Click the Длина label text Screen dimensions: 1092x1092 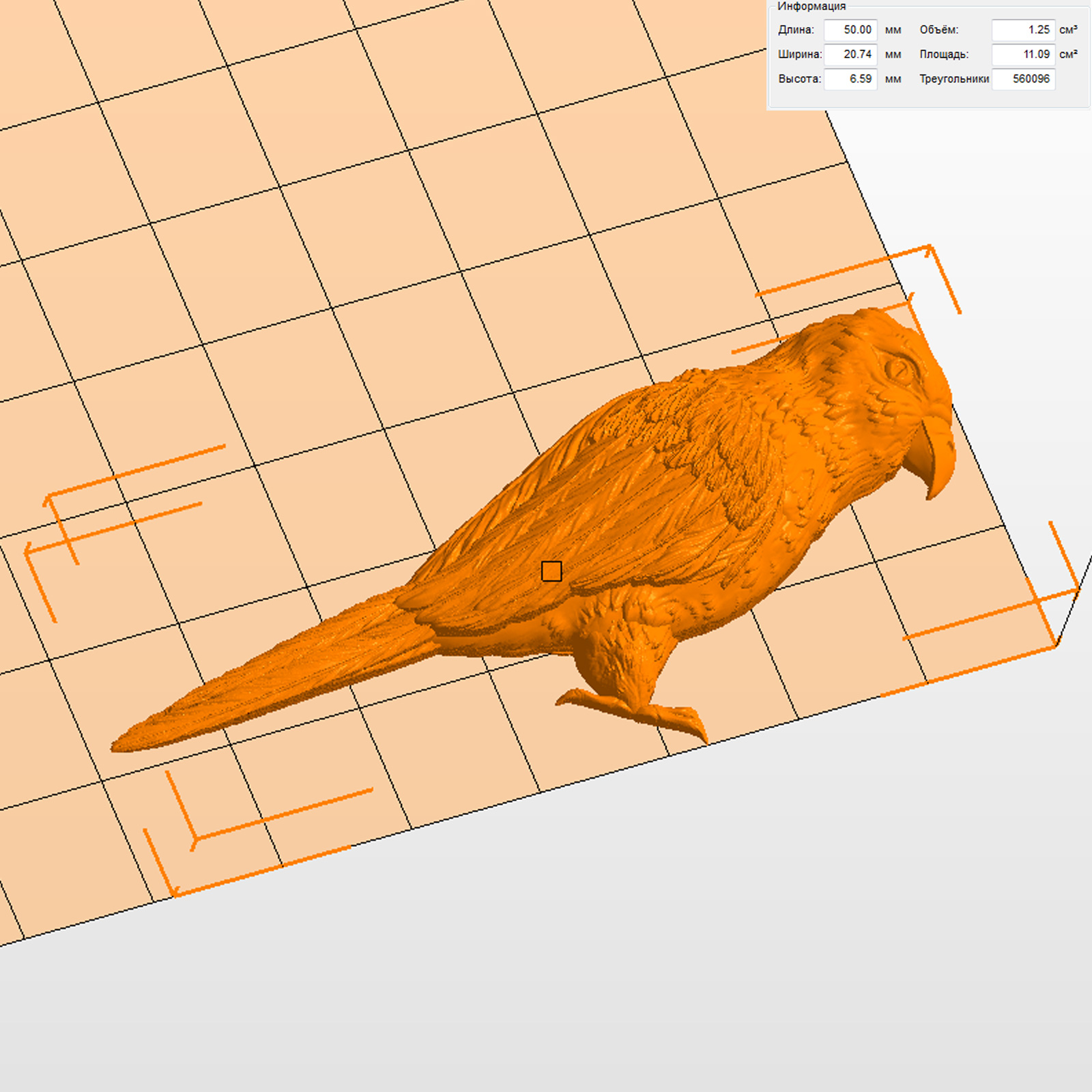pyautogui.click(x=796, y=30)
